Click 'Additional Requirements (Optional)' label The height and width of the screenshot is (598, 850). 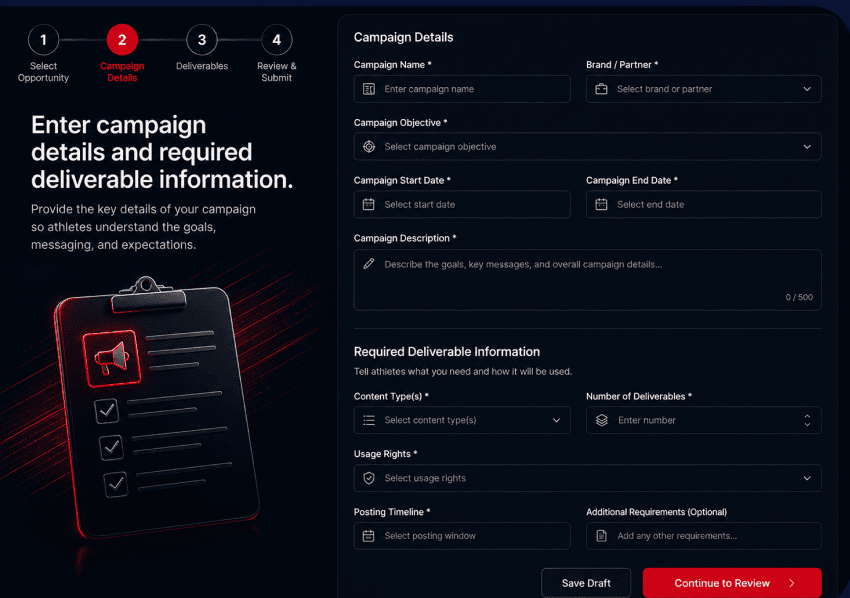[x=656, y=512]
